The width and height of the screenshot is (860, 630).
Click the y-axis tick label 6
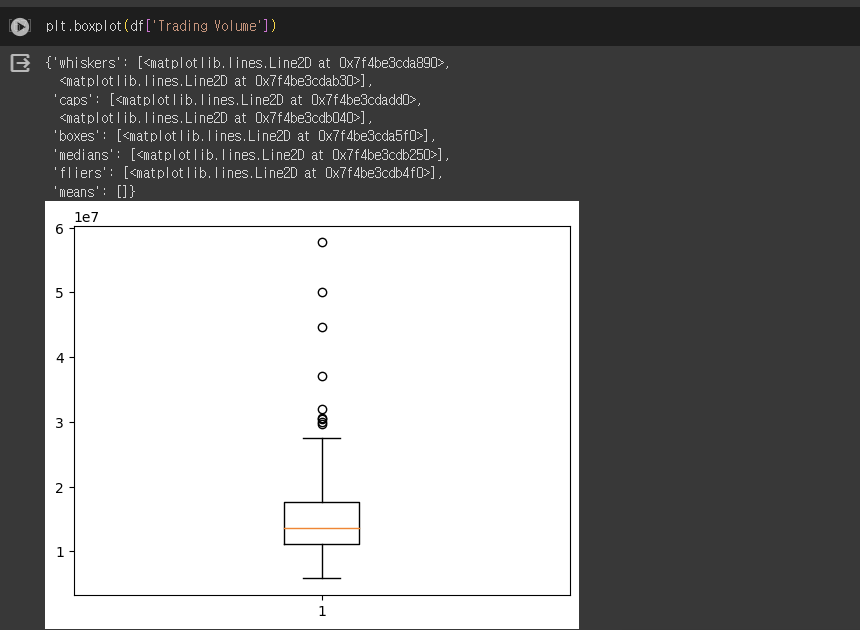click(59, 229)
